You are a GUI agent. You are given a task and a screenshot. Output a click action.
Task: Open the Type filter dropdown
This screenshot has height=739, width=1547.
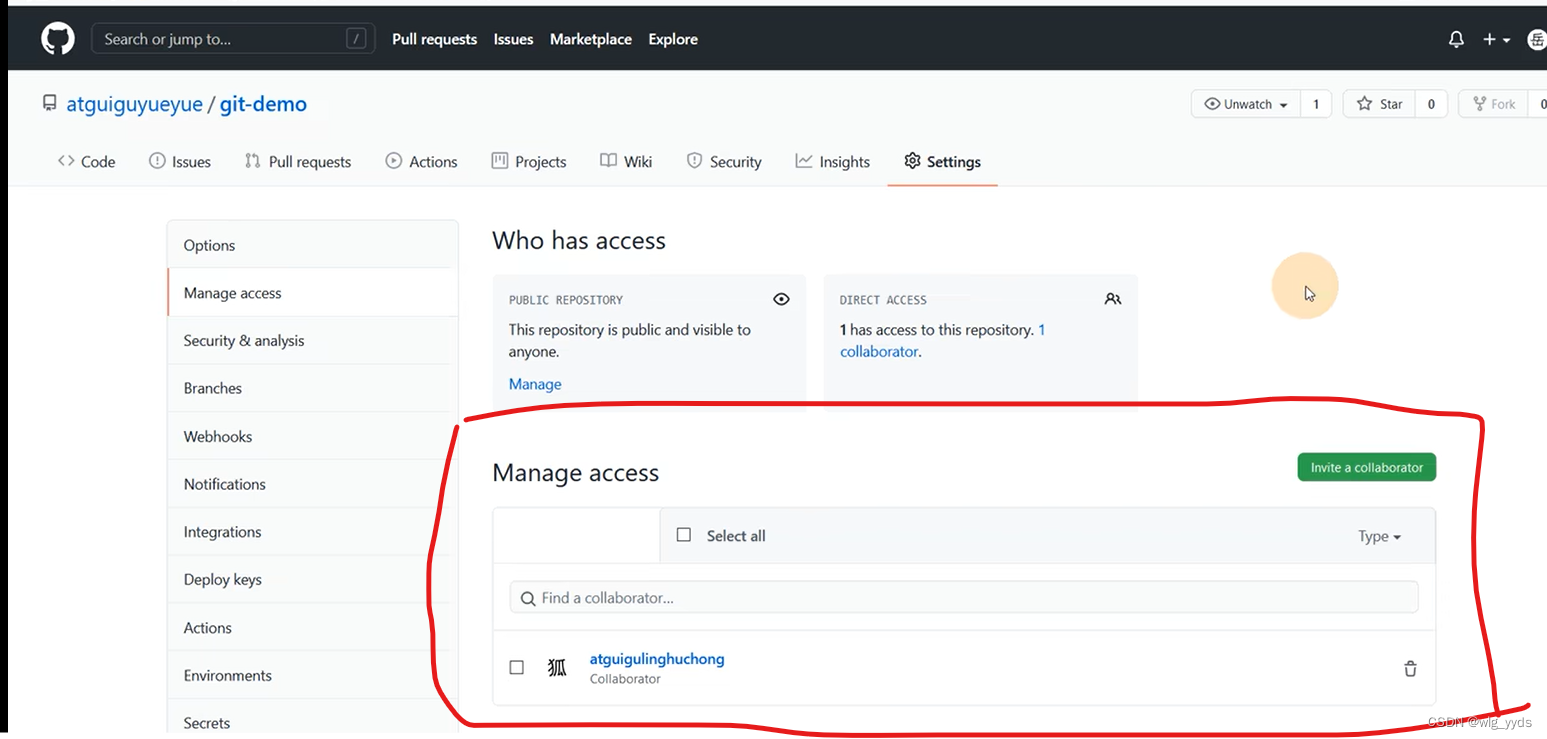coord(1379,536)
